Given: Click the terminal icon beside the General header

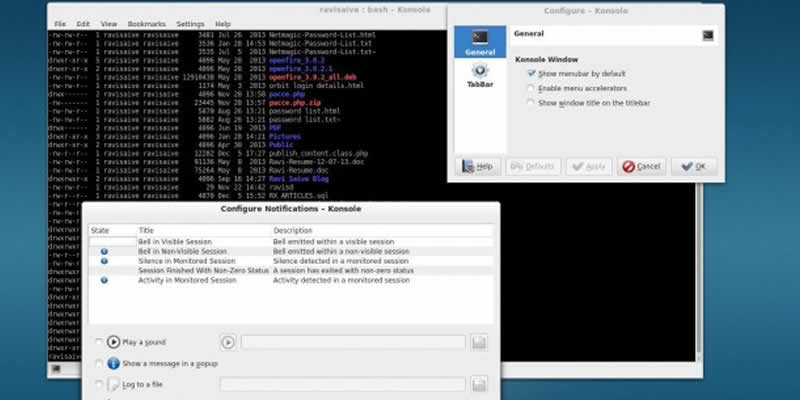Looking at the screenshot, I should pyautogui.click(x=708, y=35).
